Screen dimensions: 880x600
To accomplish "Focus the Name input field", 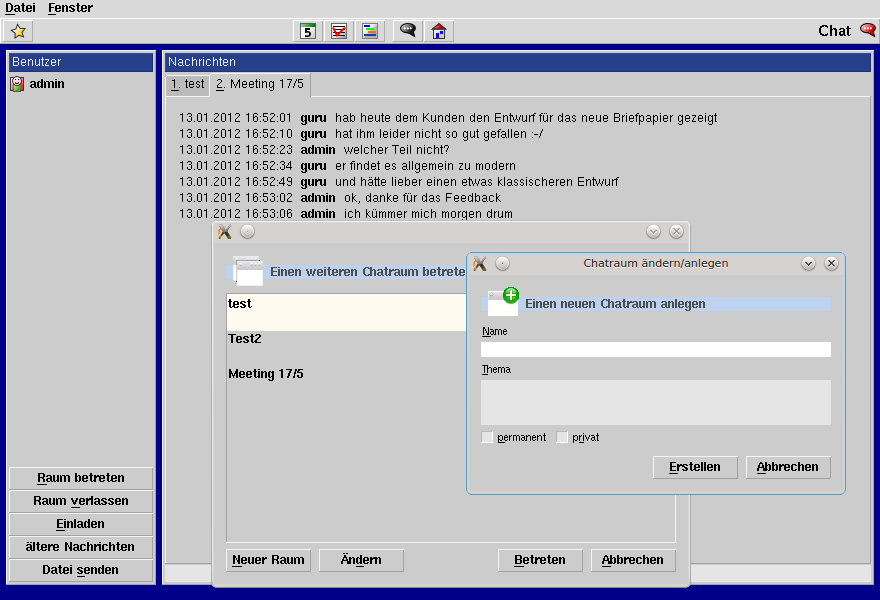I will click(656, 350).
